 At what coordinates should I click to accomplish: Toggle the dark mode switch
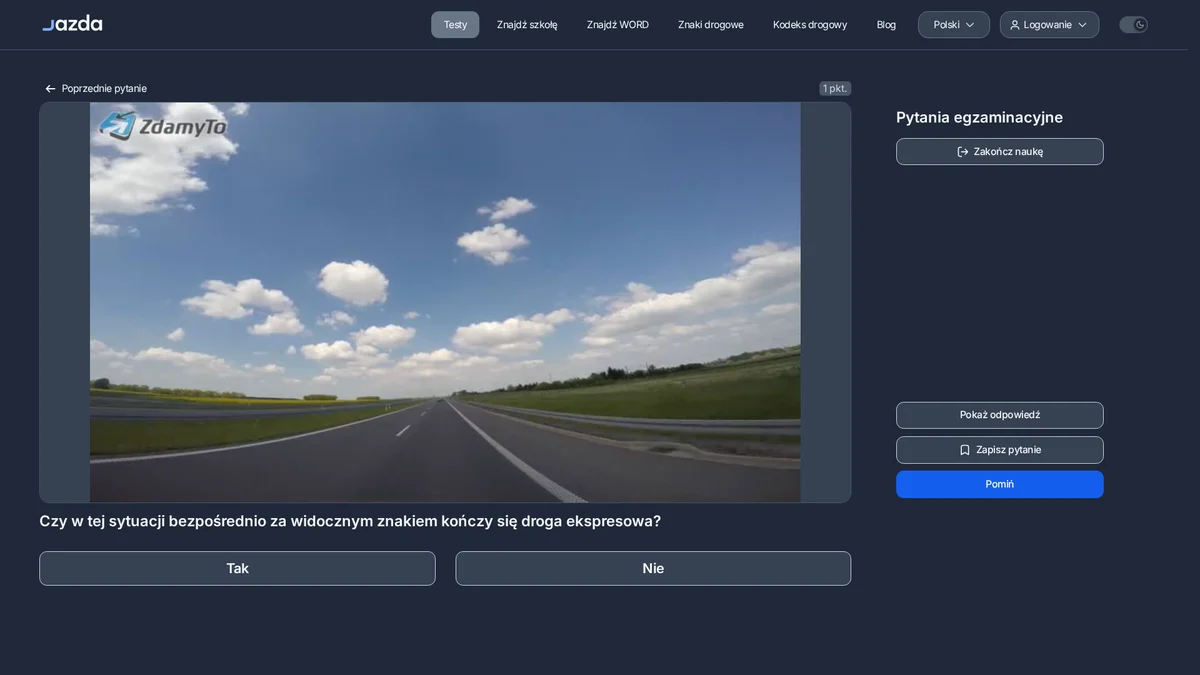pyautogui.click(x=1133, y=25)
